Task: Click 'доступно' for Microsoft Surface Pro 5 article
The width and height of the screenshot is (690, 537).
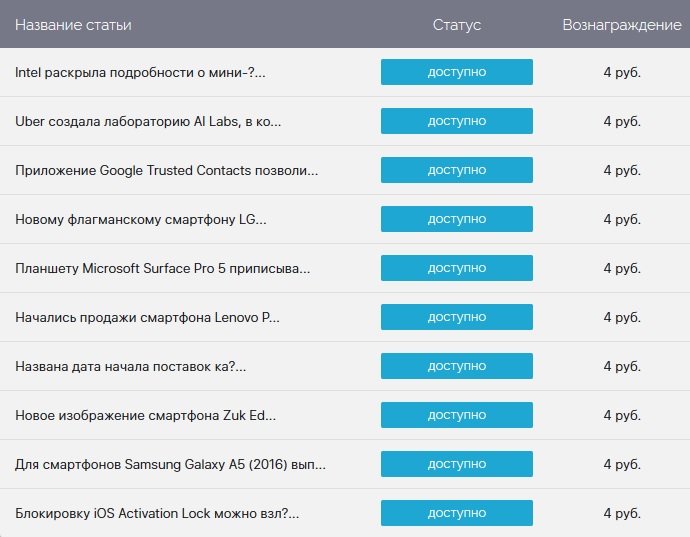Action: click(457, 268)
